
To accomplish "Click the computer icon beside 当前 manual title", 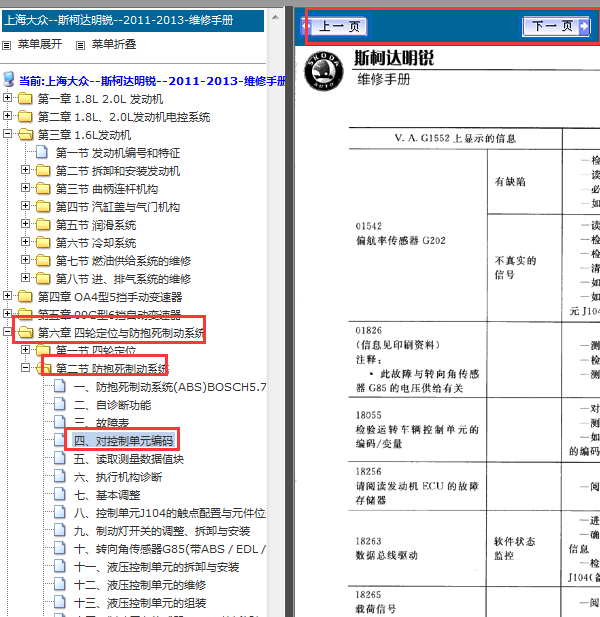I will [9, 79].
